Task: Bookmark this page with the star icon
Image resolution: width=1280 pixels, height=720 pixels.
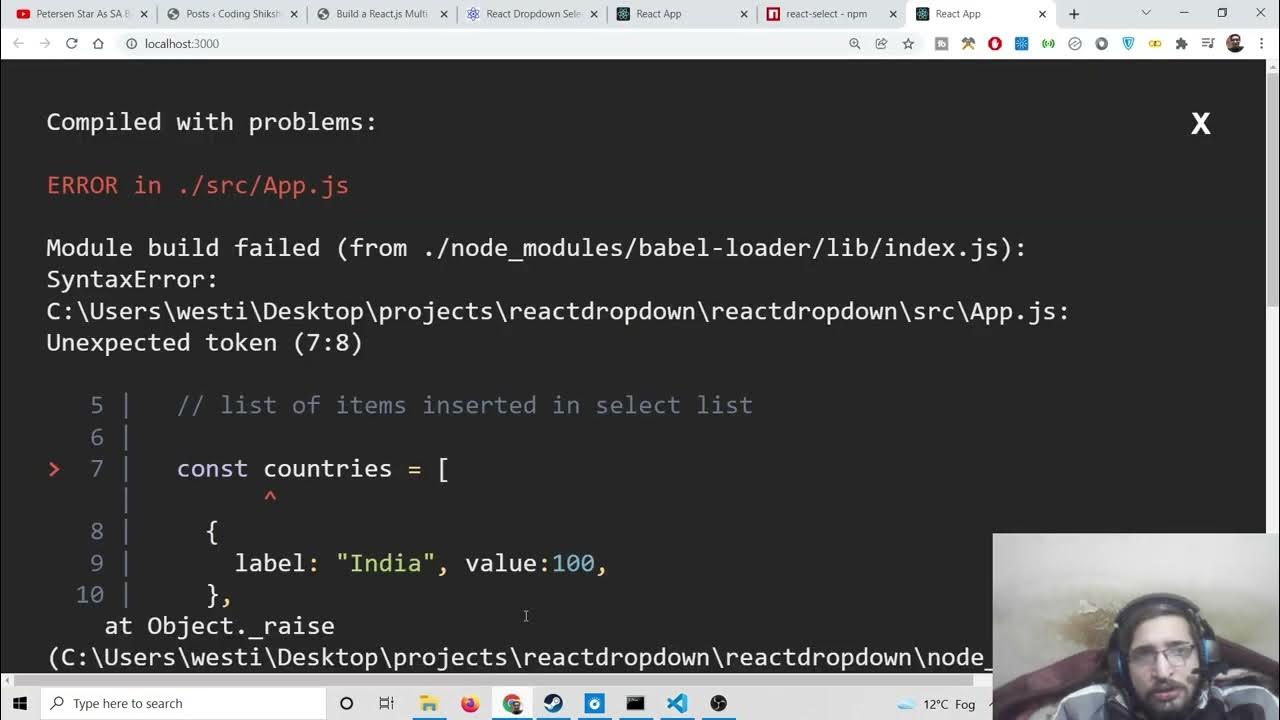Action: (908, 44)
